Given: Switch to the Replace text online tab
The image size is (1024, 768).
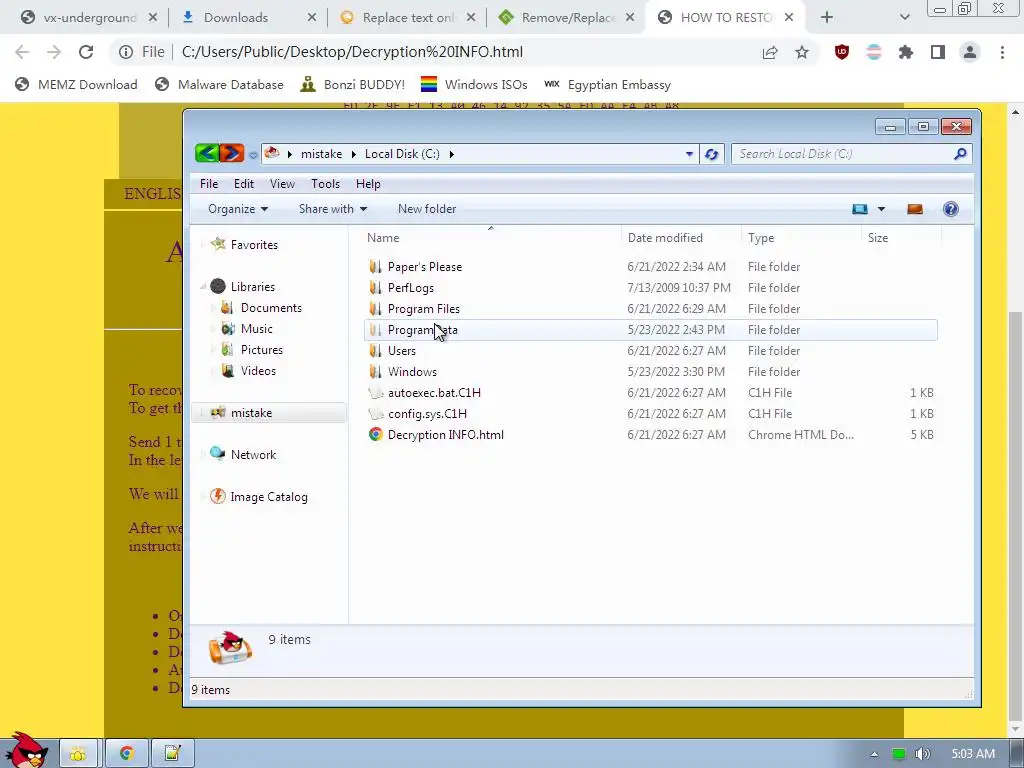Looking at the screenshot, I should 408,18.
